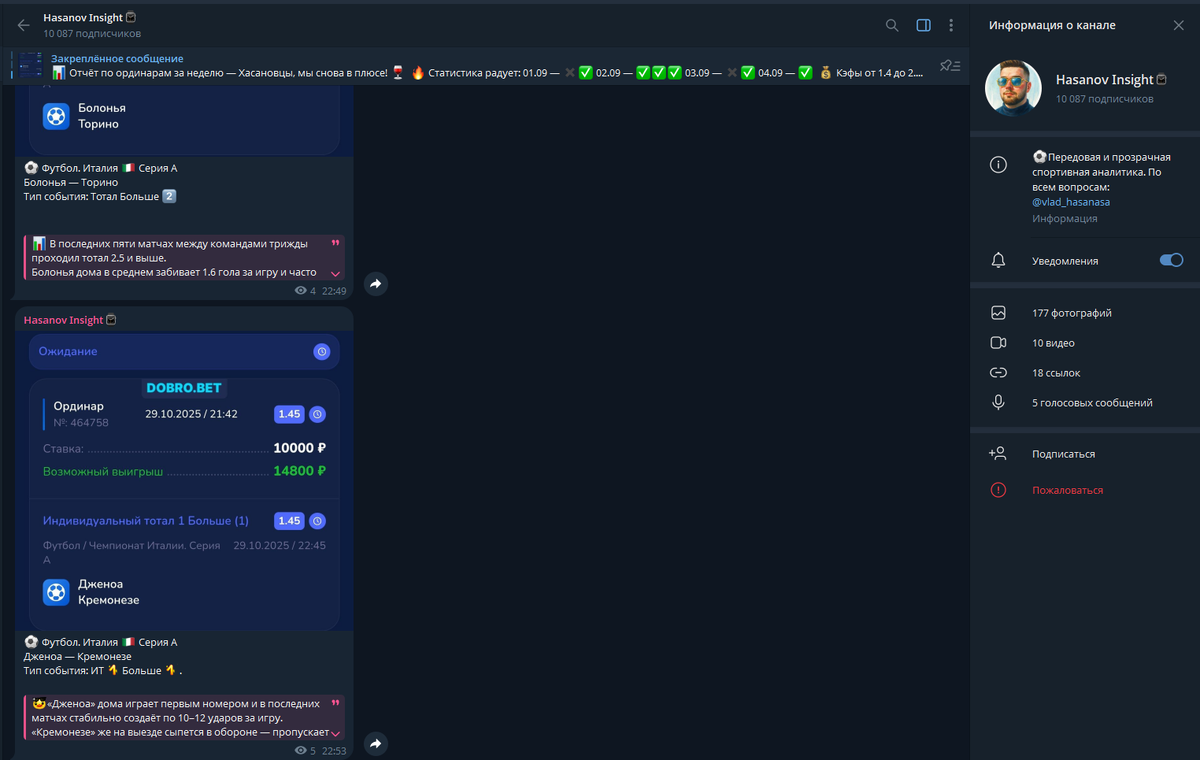Click the pinned message thumbnail preview

tap(30, 66)
